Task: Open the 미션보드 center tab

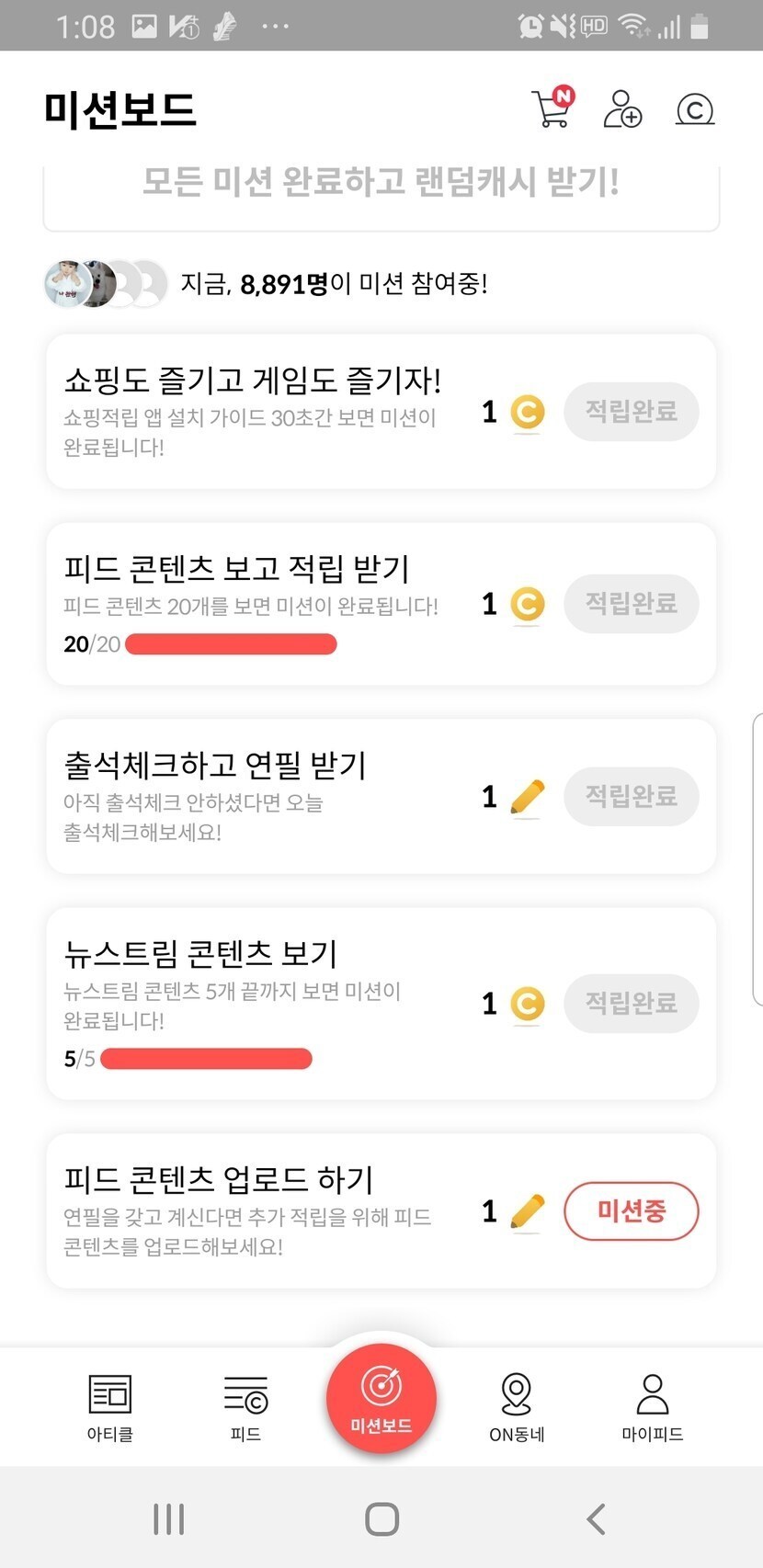Action: pyautogui.click(x=381, y=1397)
